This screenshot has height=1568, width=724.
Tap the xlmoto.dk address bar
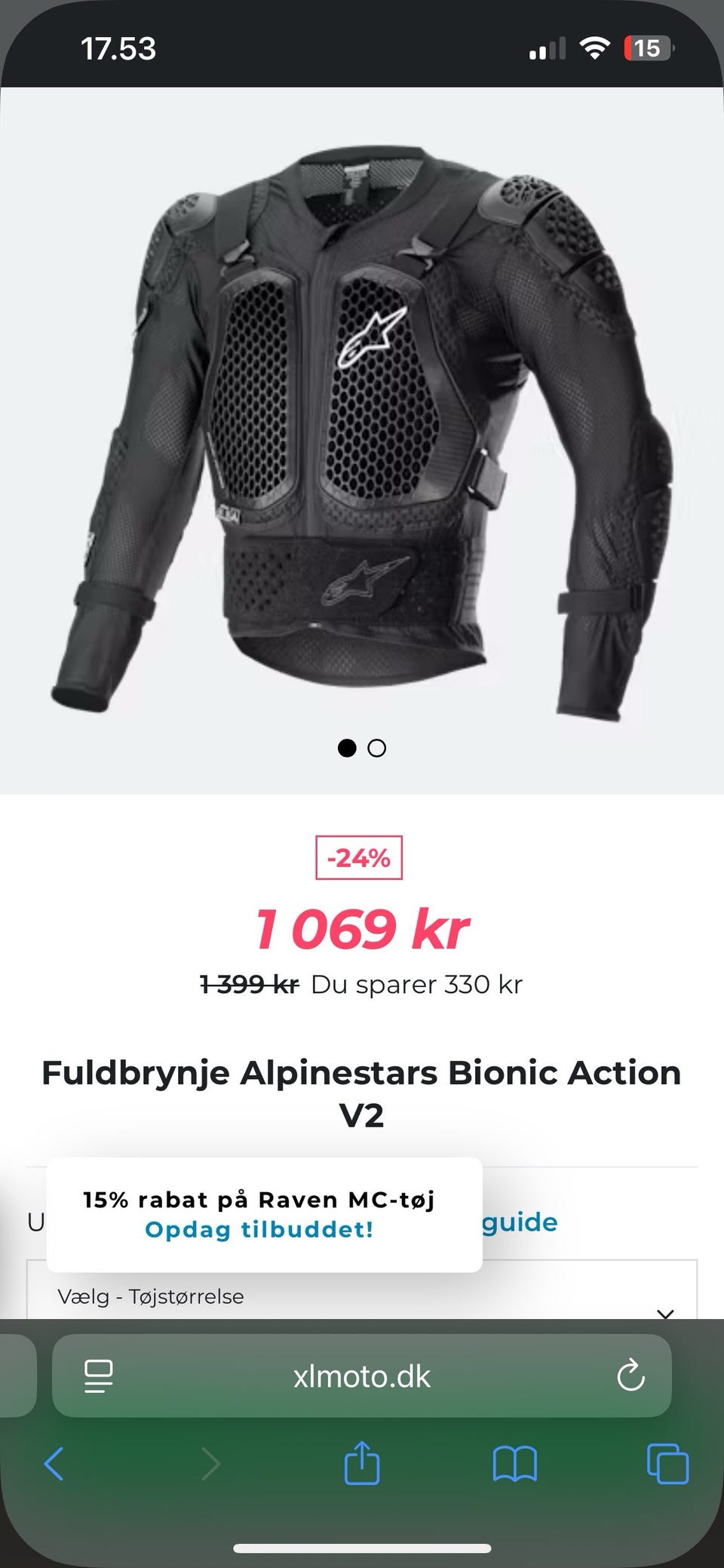pyautogui.click(x=361, y=1376)
